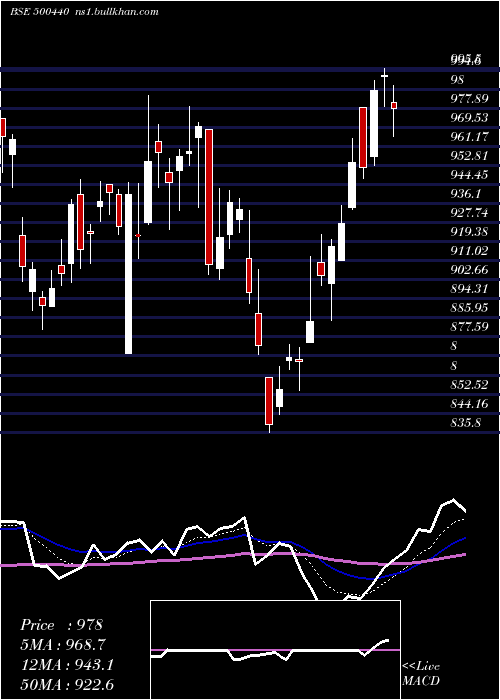Image resolution: width=500 pixels, height=700 pixels.
Task: Click the 50MA : 922.6 readout
Action: click(x=67, y=684)
